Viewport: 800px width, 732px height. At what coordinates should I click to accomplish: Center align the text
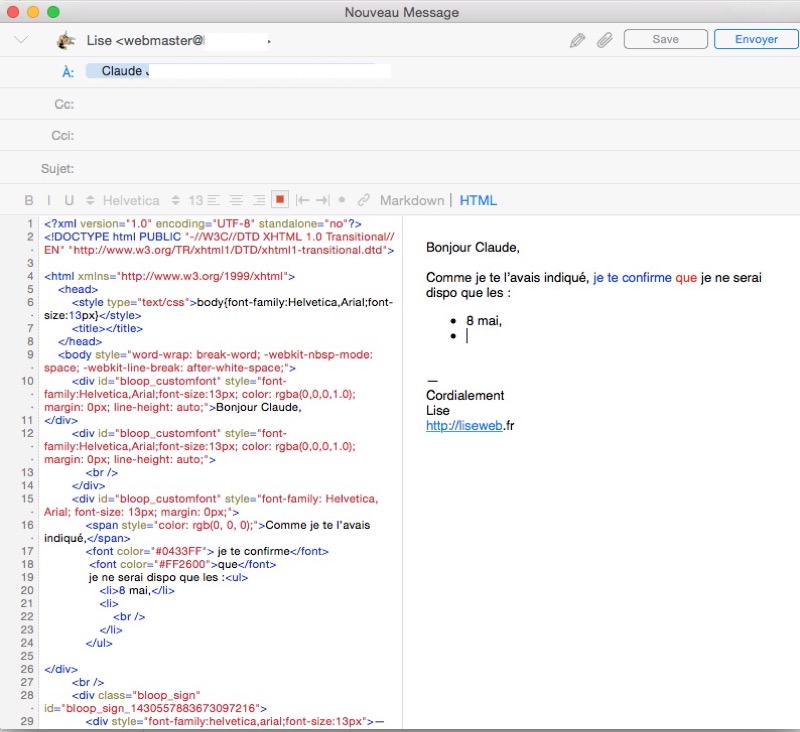[238, 200]
